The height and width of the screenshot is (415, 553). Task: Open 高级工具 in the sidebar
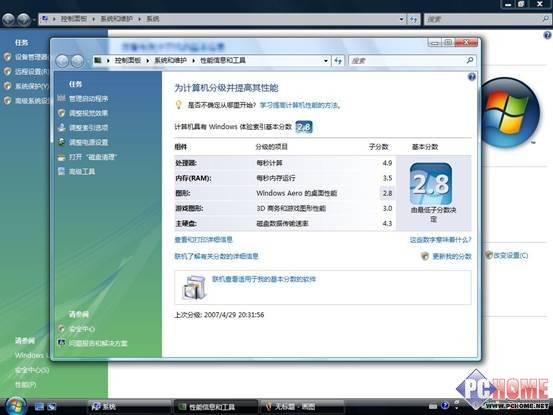pos(82,171)
